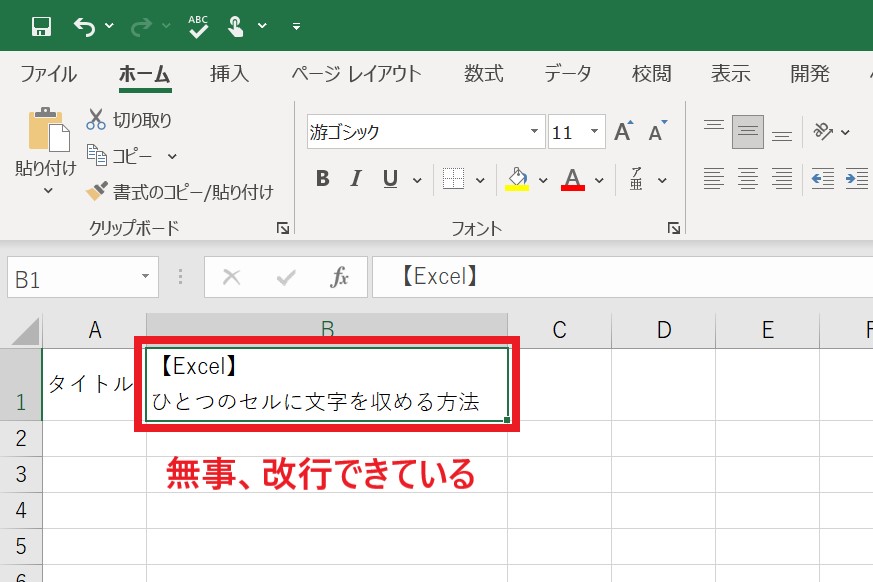Align text left
This screenshot has width=873, height=582.
tap(714, 179)
